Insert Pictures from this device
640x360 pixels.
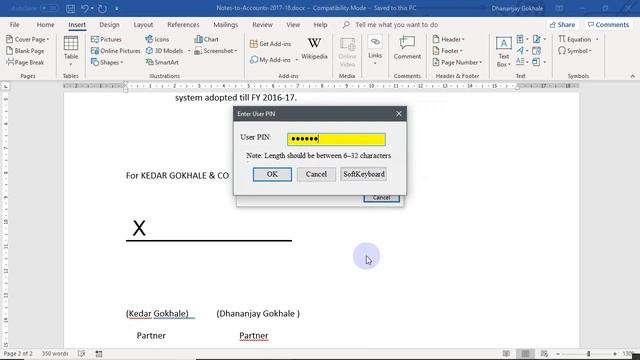tap(106, 39)
